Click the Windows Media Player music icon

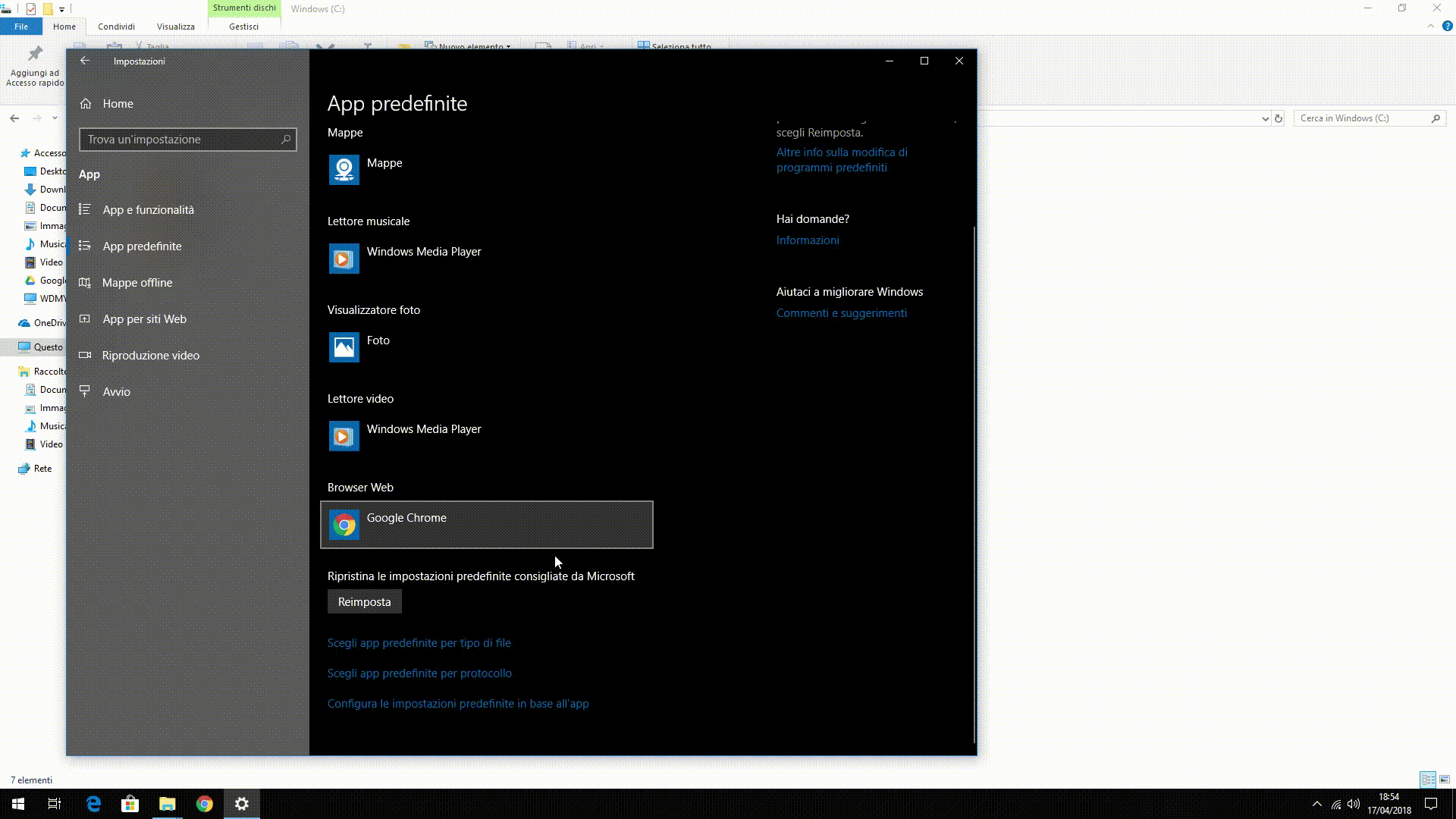coord(343,258)
